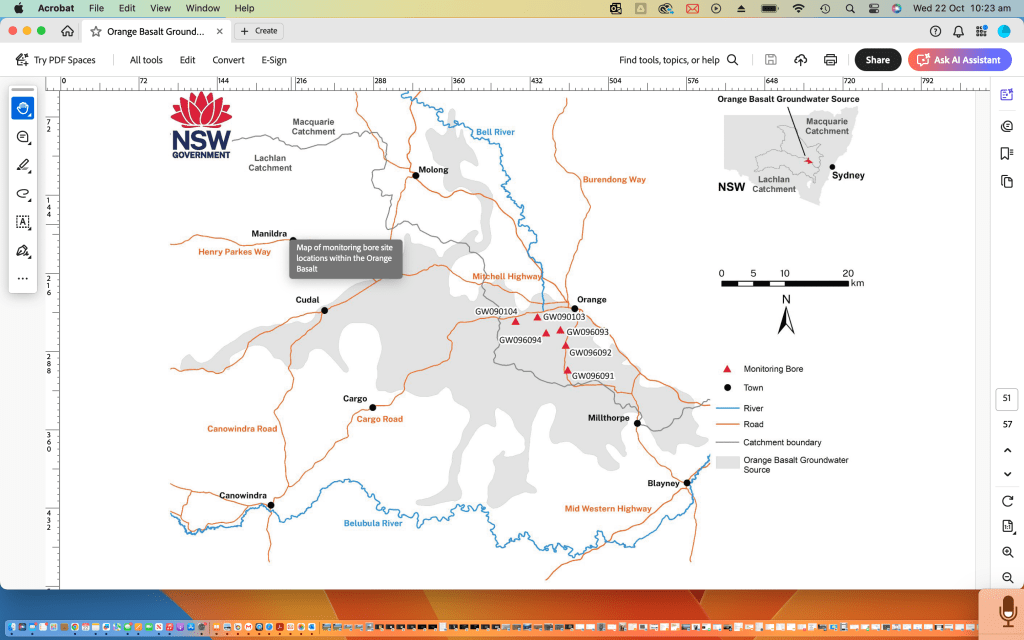Pick the freehand draw loop tool

[22, 193]
